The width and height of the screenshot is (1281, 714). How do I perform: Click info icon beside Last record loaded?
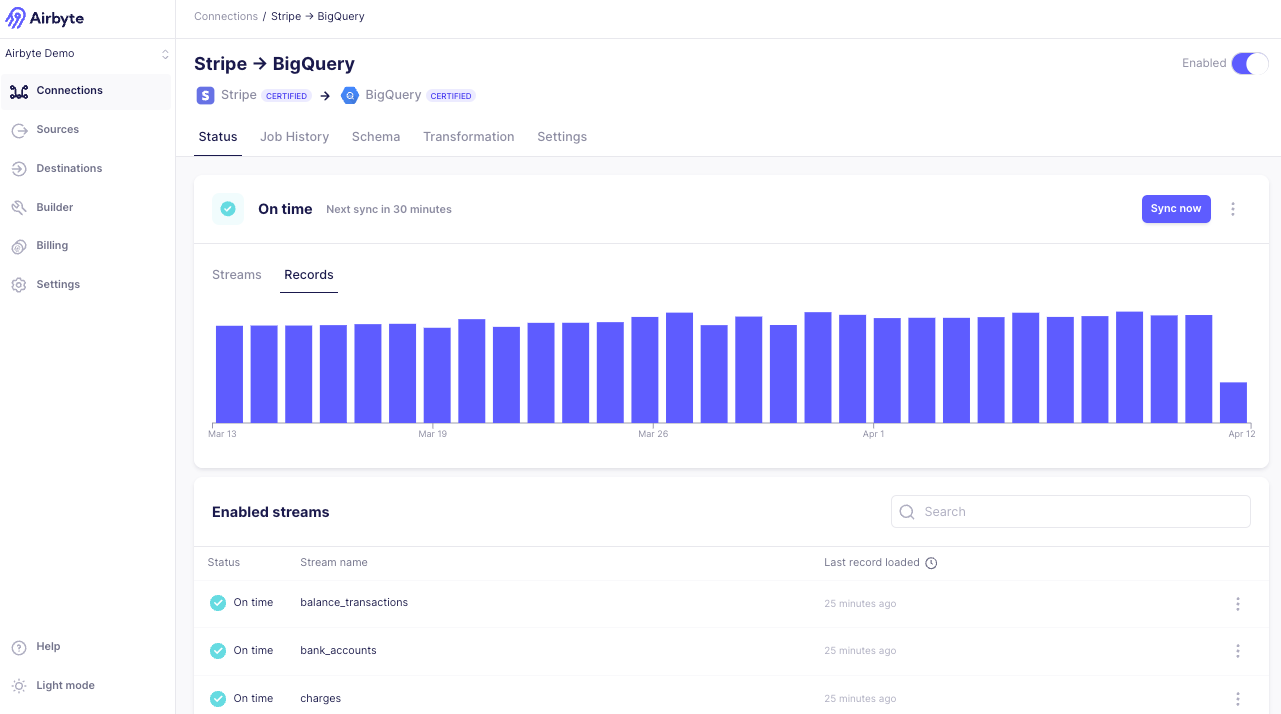tap(931, 563)
